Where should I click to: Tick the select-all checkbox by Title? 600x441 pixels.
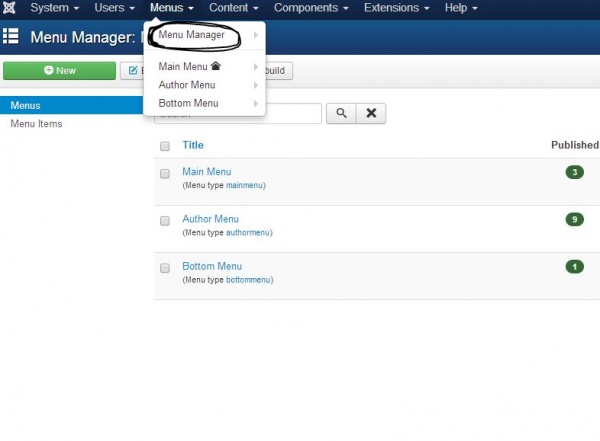tap(165, 146)
